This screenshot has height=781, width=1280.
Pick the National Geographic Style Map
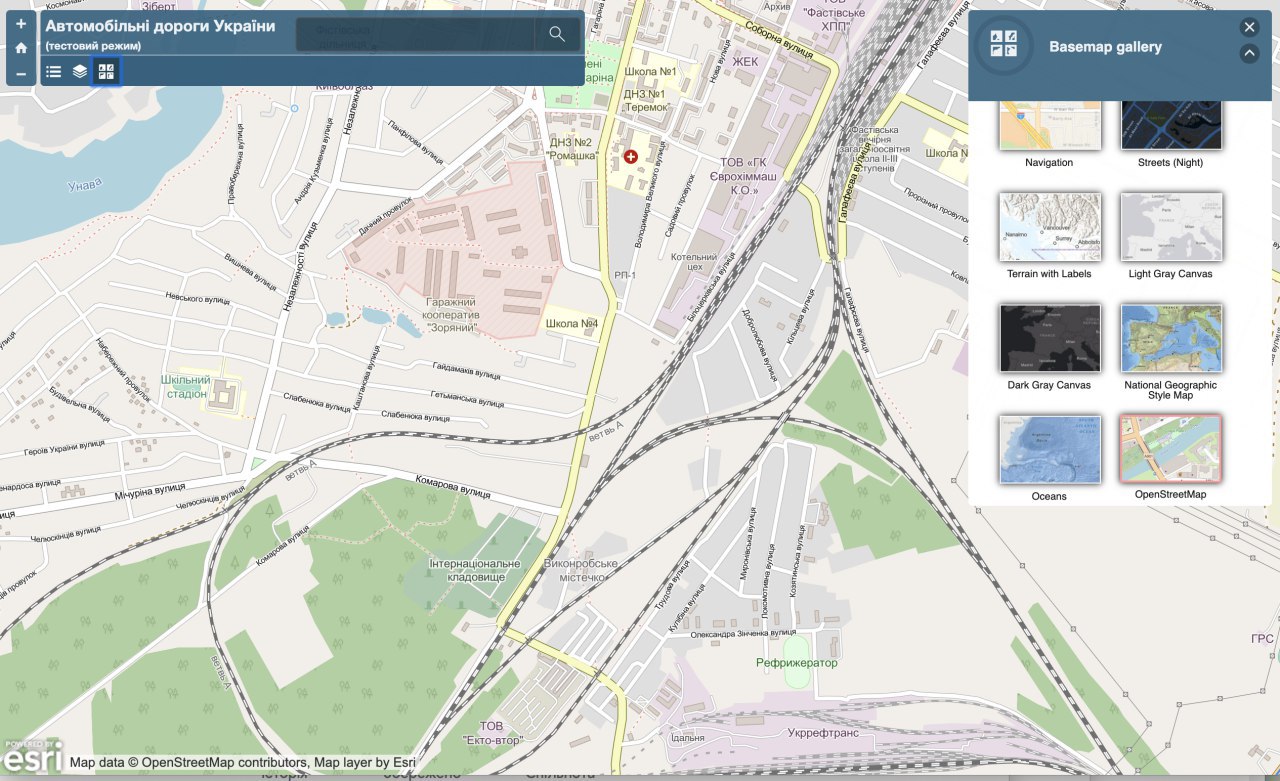(x=1171, y=338)
